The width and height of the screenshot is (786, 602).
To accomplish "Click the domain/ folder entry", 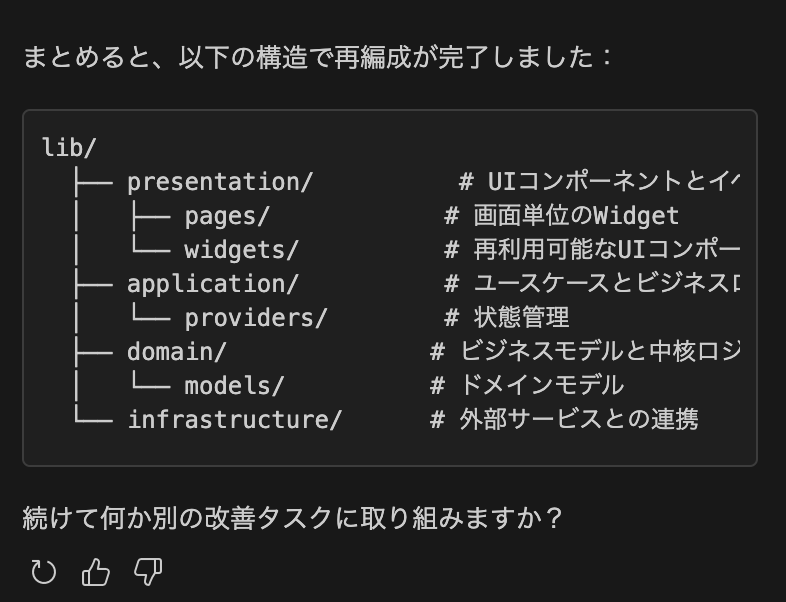I will (x=176, y=352).
